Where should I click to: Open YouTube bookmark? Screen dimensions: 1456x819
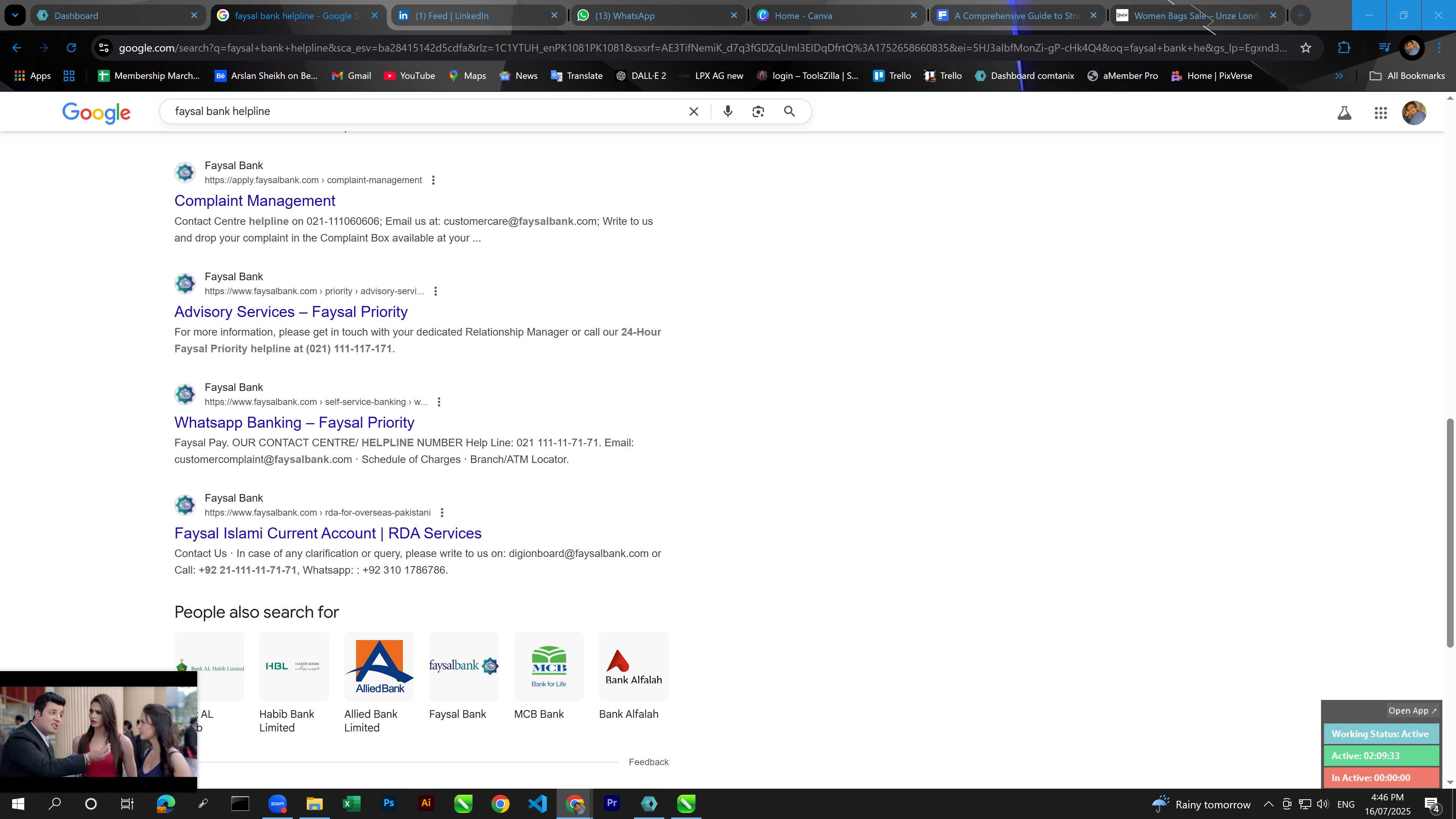(409, 76)
